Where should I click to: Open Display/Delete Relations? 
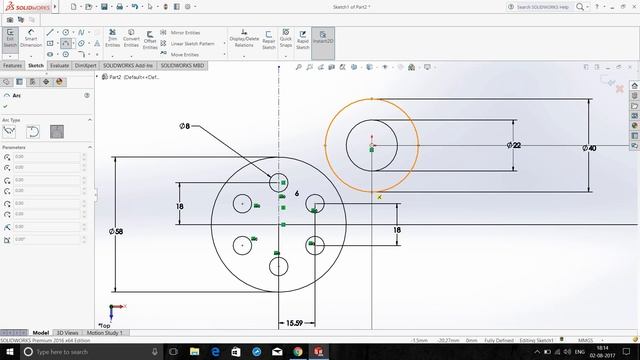coord(244,38)
